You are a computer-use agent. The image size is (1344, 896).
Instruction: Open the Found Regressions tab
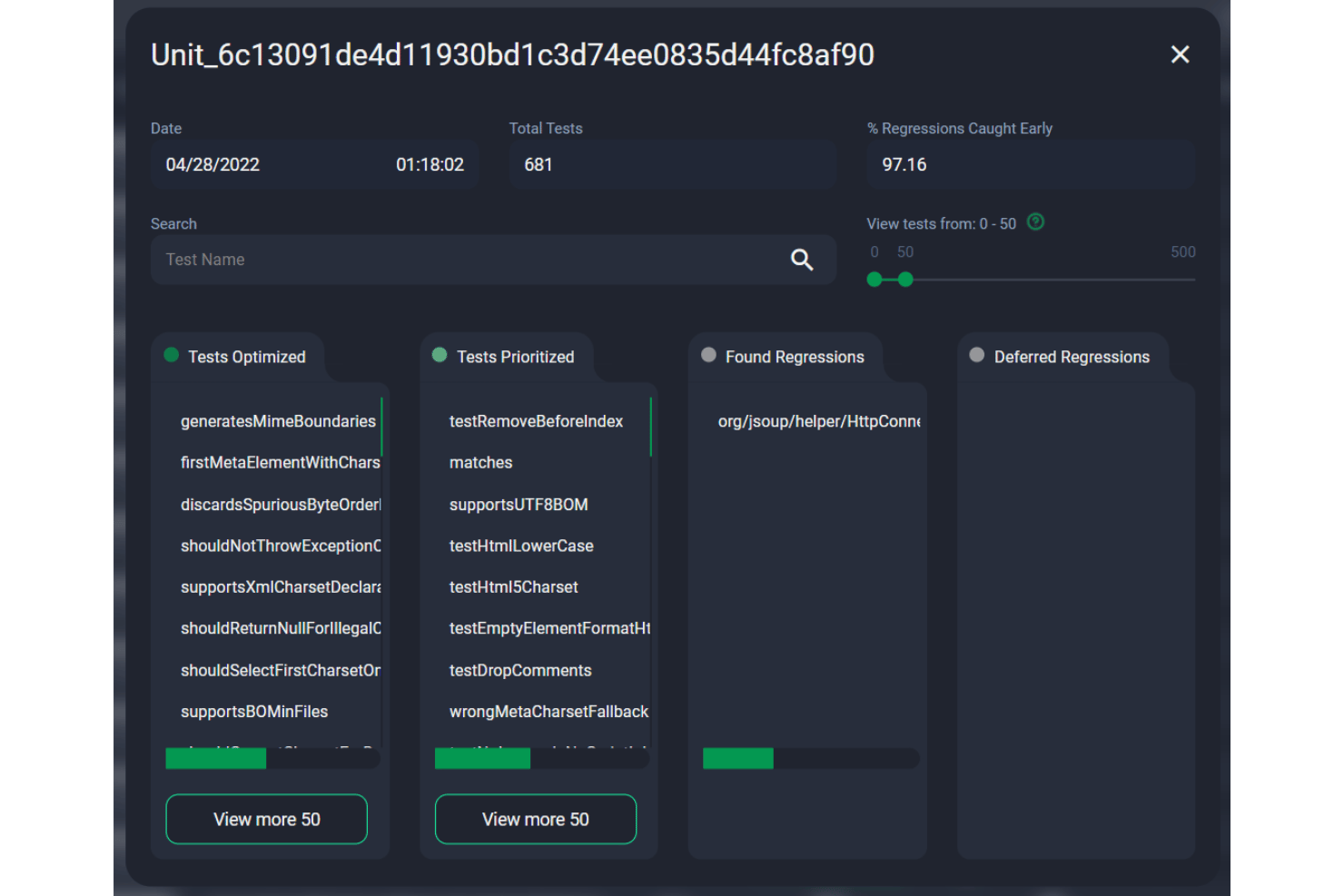(785, 357)
